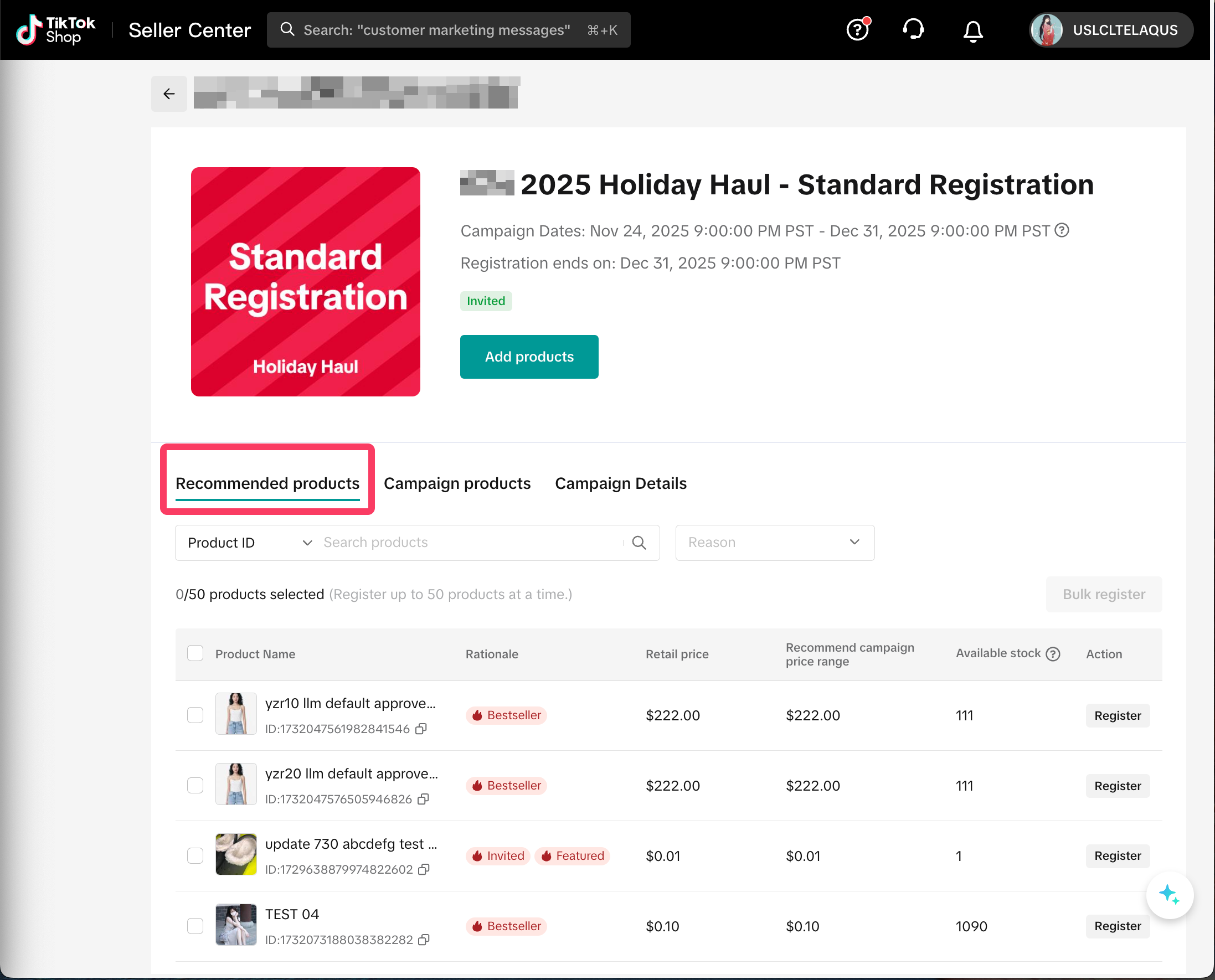The image size is (1215, 980).
Task: Toggle the select-all products checkbox
Action: coord(195,653)
